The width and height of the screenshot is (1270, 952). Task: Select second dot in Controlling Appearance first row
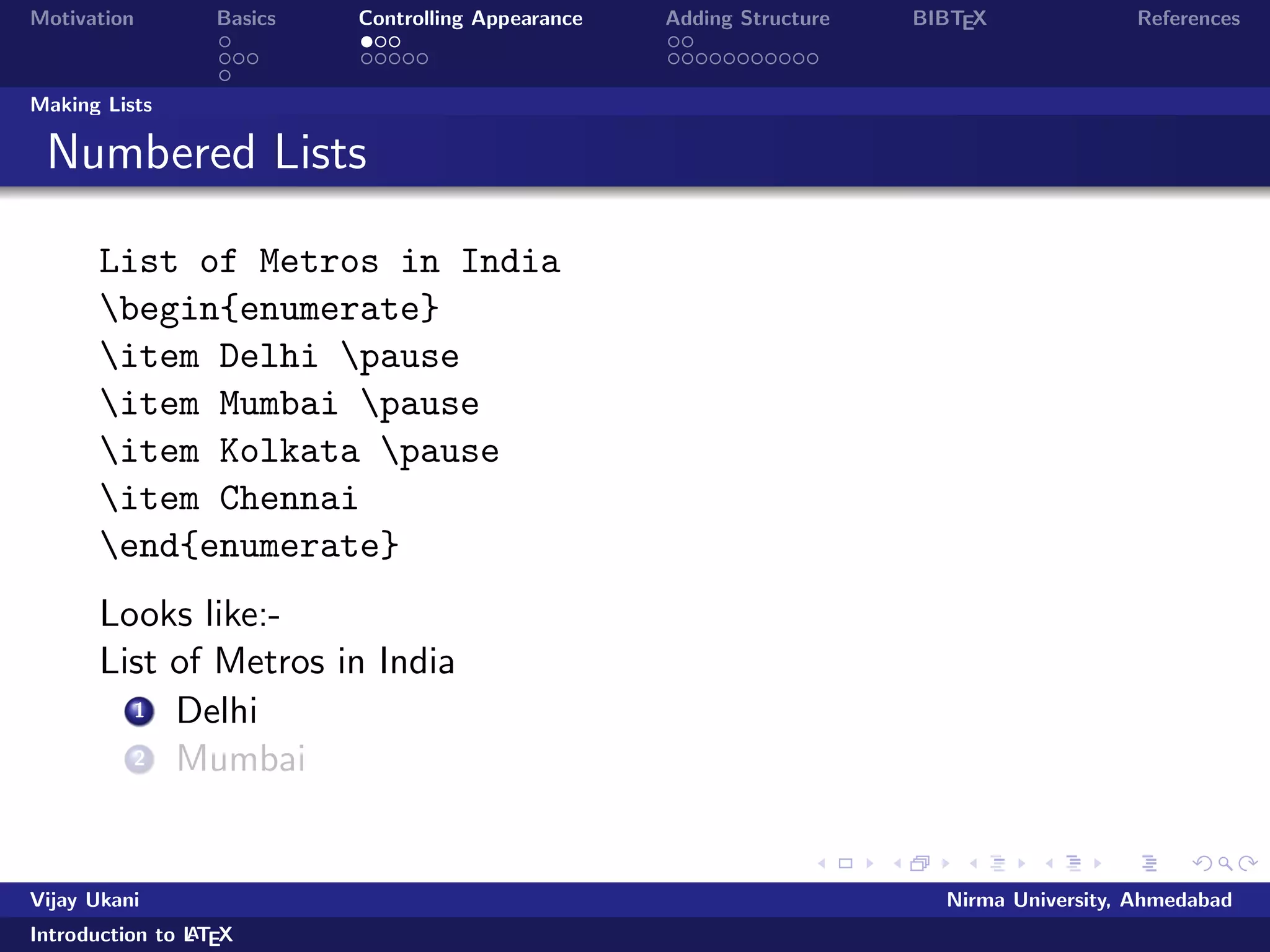(x=381, y=42)
